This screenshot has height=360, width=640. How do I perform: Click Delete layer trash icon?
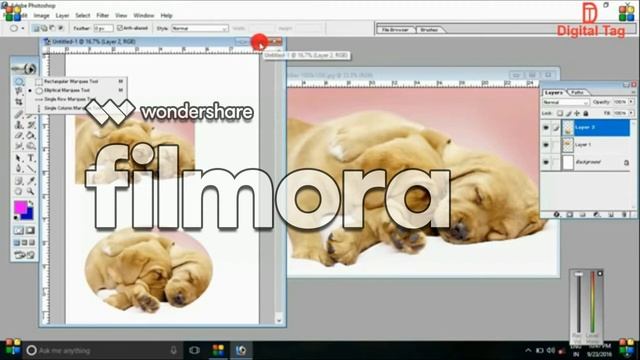[x=624, y=215]
